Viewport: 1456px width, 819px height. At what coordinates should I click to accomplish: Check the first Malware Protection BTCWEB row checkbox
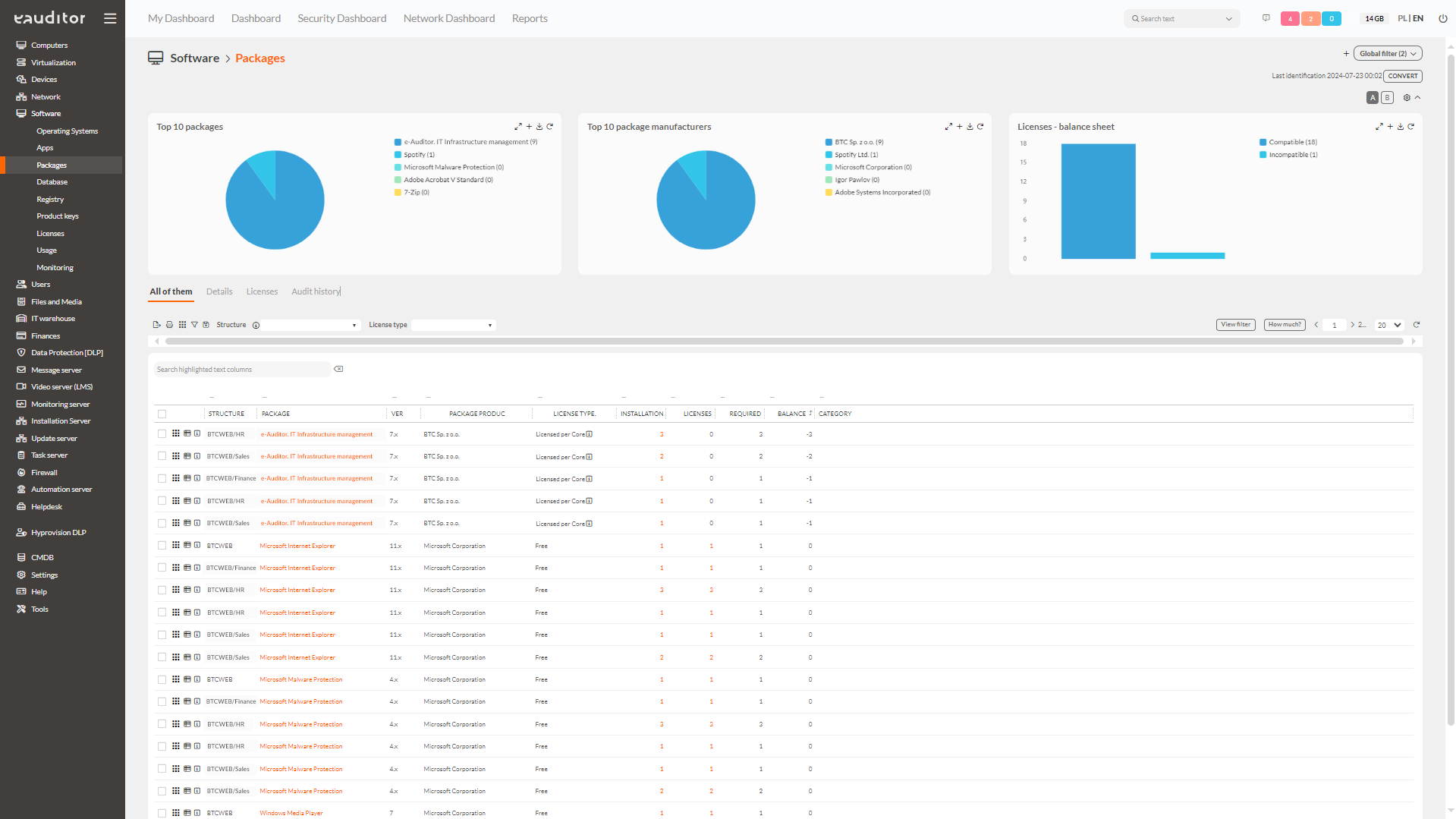tap(162, 679)
